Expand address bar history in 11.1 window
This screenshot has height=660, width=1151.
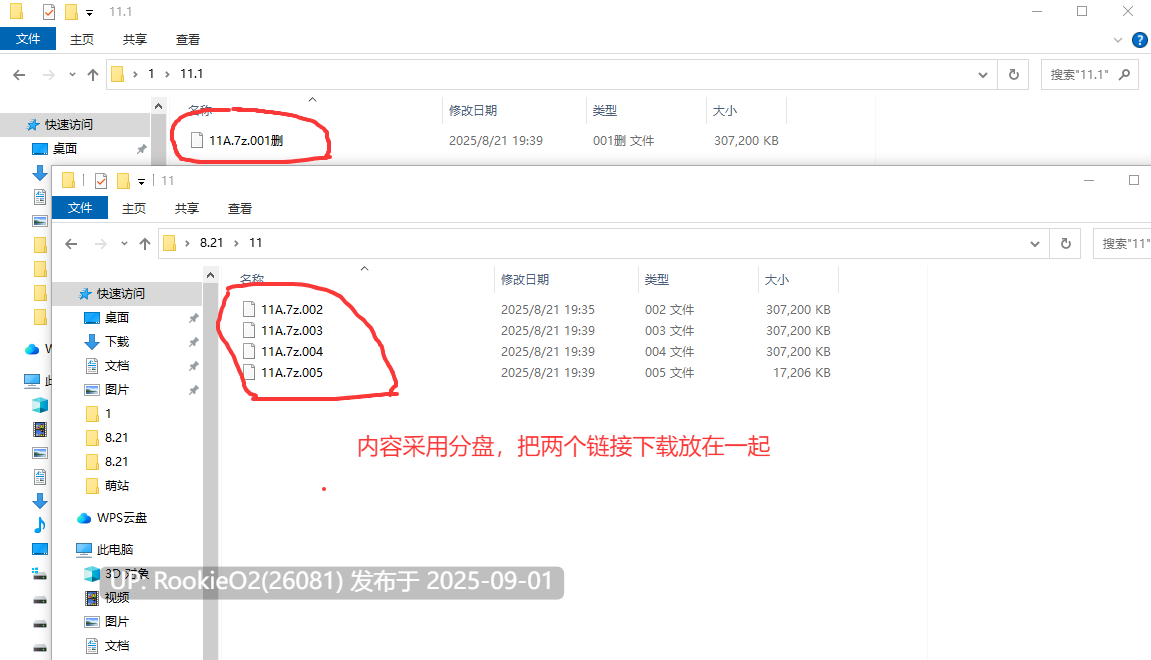pos(983,74)
